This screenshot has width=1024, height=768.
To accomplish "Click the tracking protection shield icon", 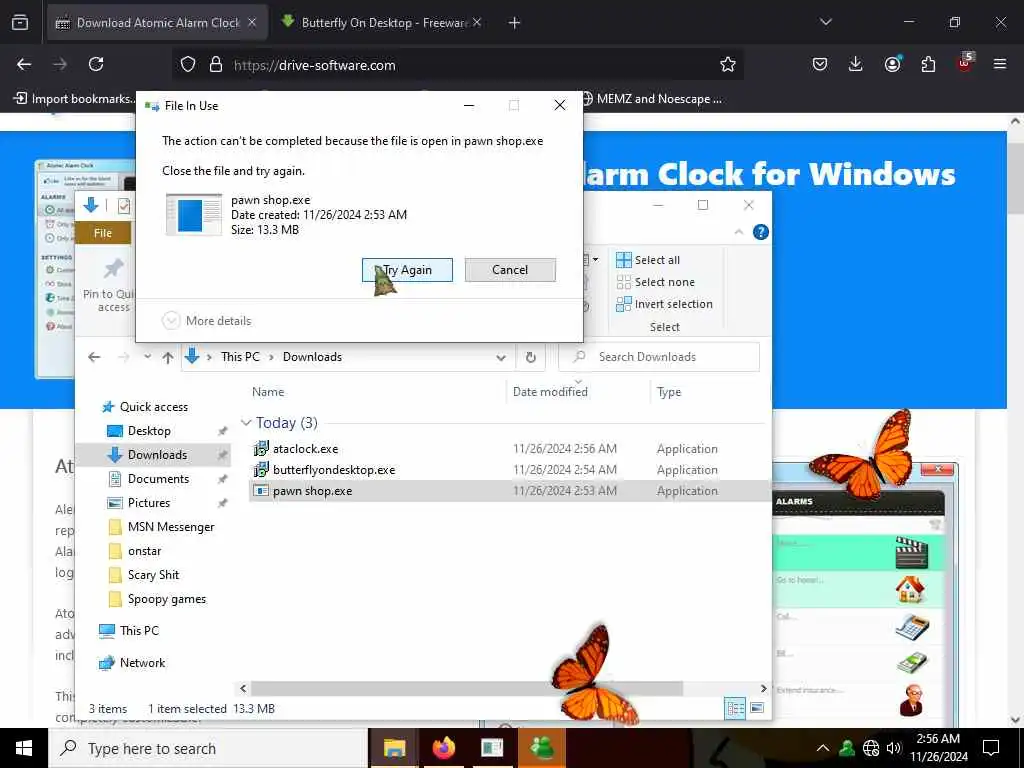I will pyautogui.click(x=188, y=65).
